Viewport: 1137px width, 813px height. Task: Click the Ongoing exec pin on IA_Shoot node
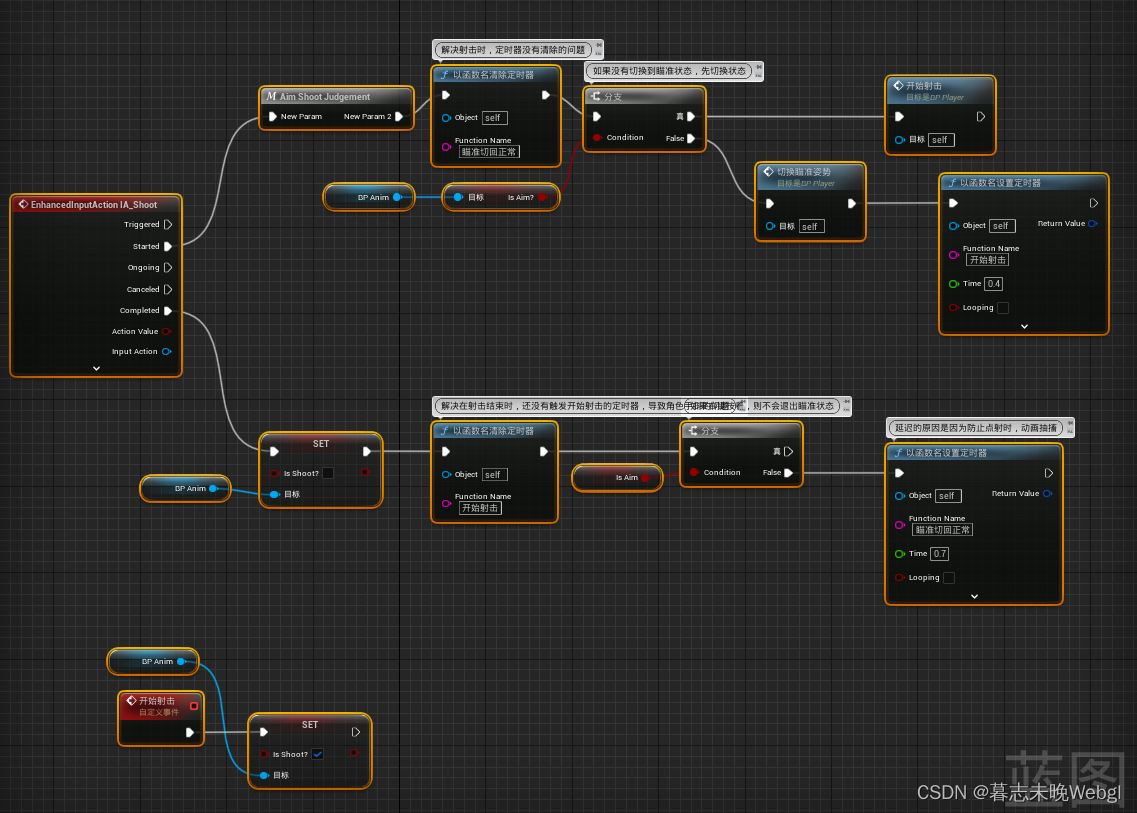(168, 268)
